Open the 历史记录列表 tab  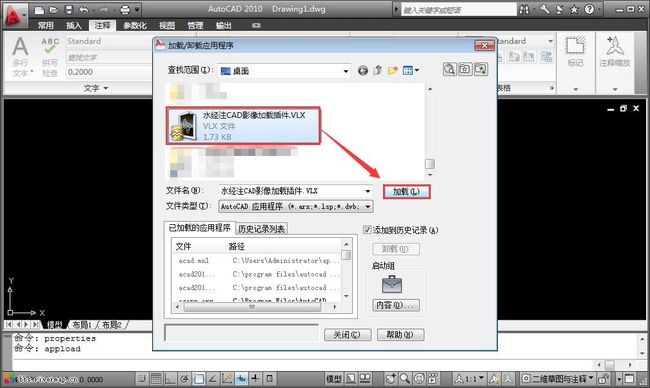(261, 228)
